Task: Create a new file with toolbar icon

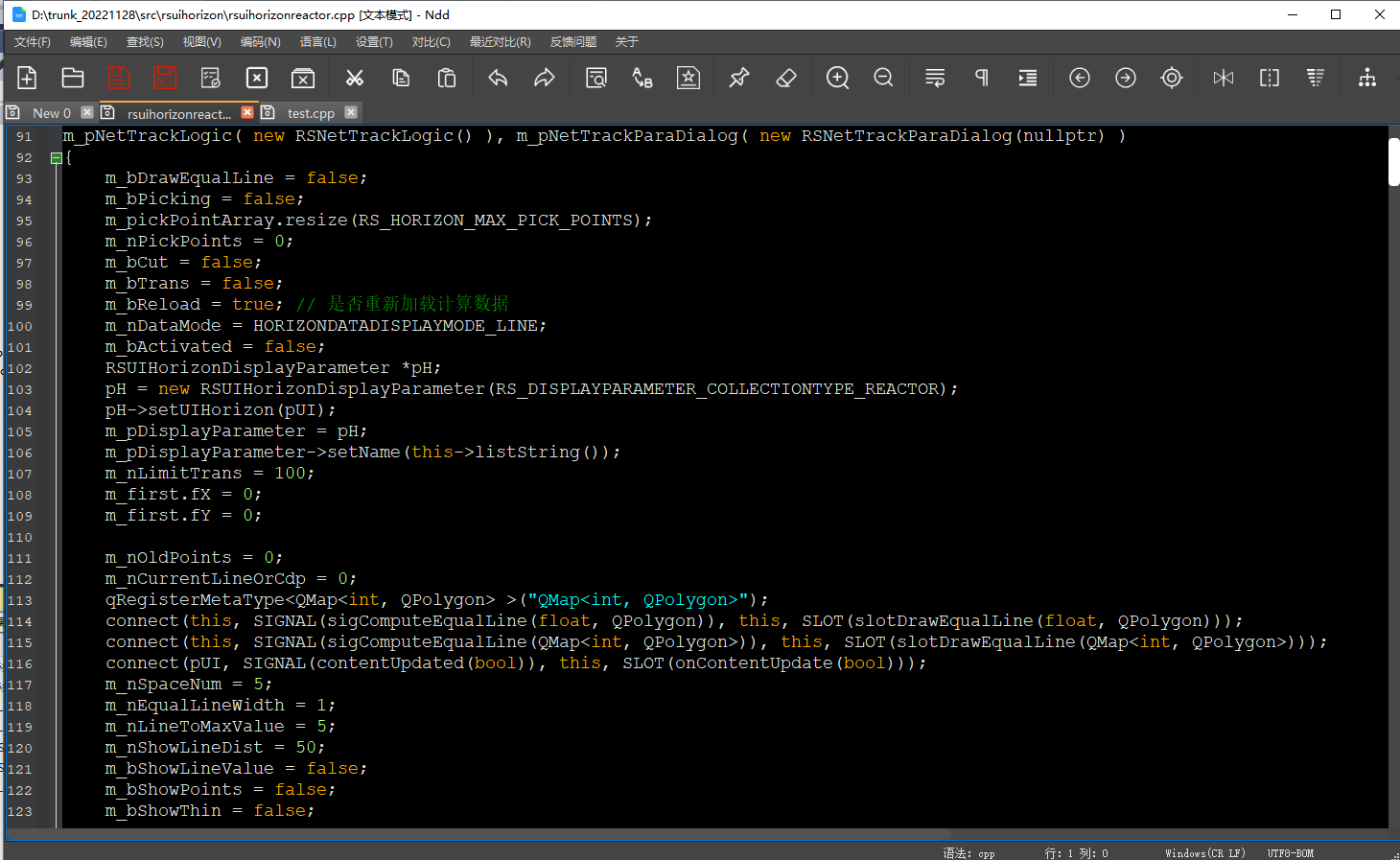Action: point(27,78)
